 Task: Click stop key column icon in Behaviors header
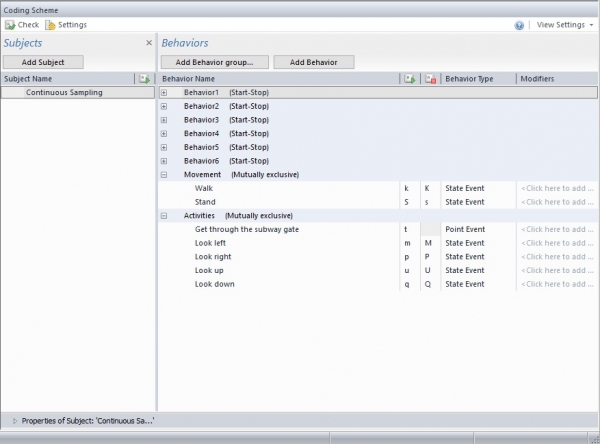tap(430, 79)
